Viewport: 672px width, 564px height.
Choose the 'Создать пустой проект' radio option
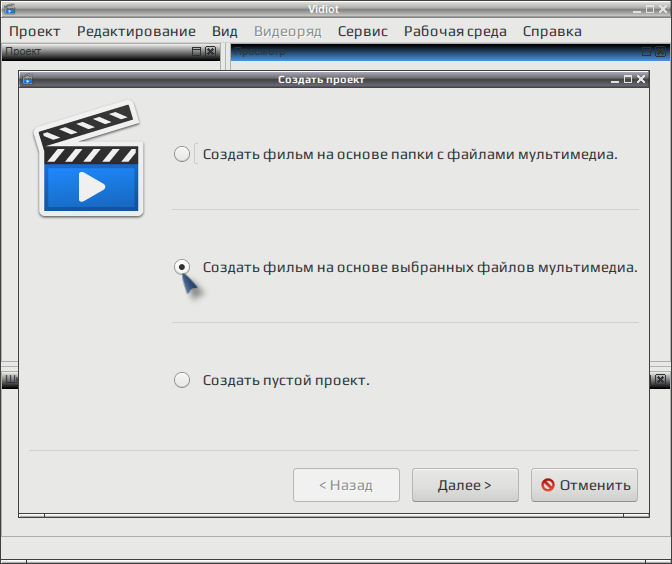pos(182,380)
